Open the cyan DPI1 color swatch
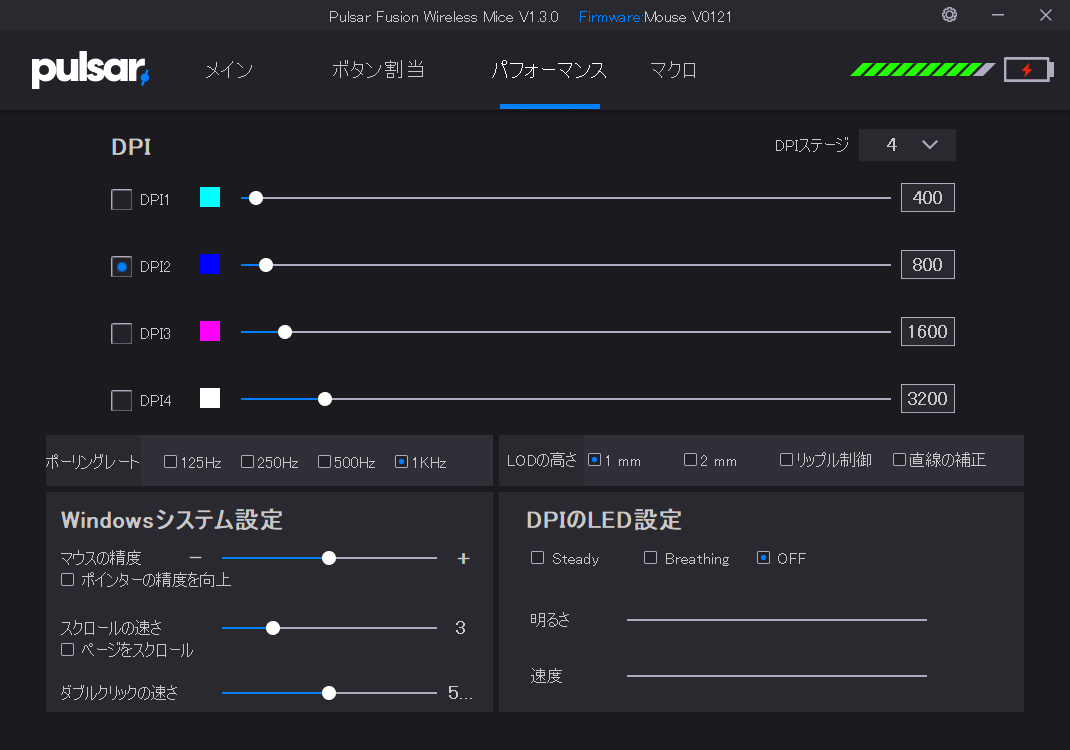The height and width of the screenshot is (750, 1070). click(210, 197)
